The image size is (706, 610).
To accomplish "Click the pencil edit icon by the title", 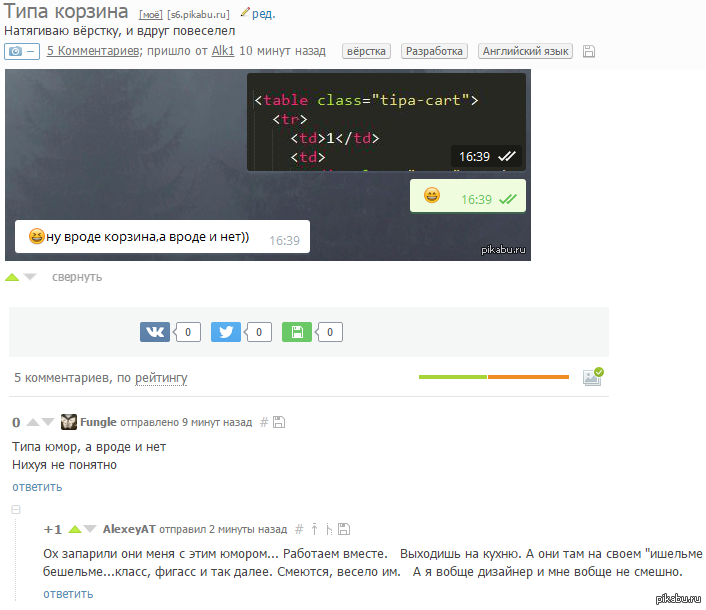I will point(245,13).
